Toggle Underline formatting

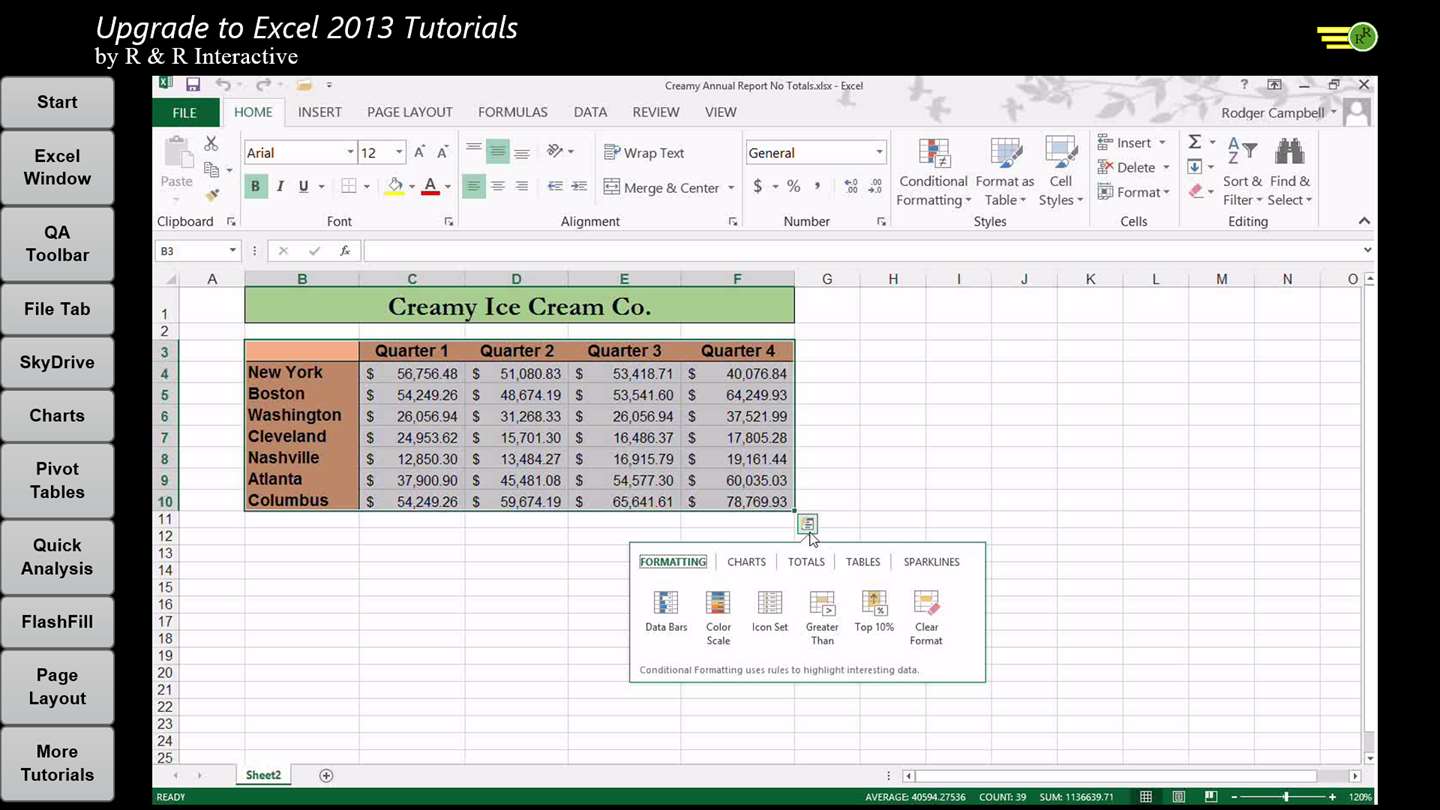(303, 186)
